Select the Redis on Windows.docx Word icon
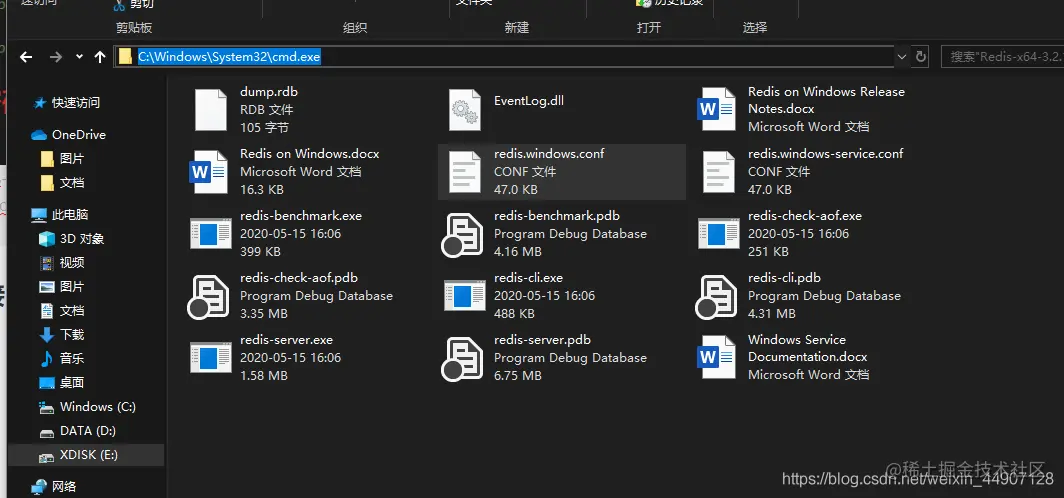 click(x=210, y=172)
